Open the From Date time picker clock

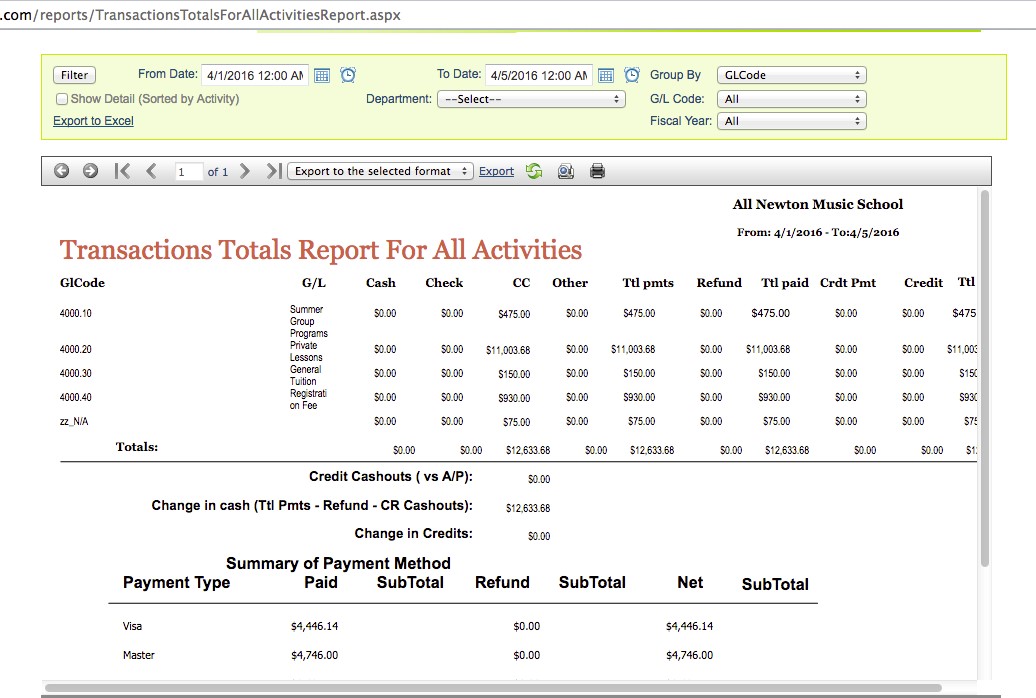click(348, 75)
